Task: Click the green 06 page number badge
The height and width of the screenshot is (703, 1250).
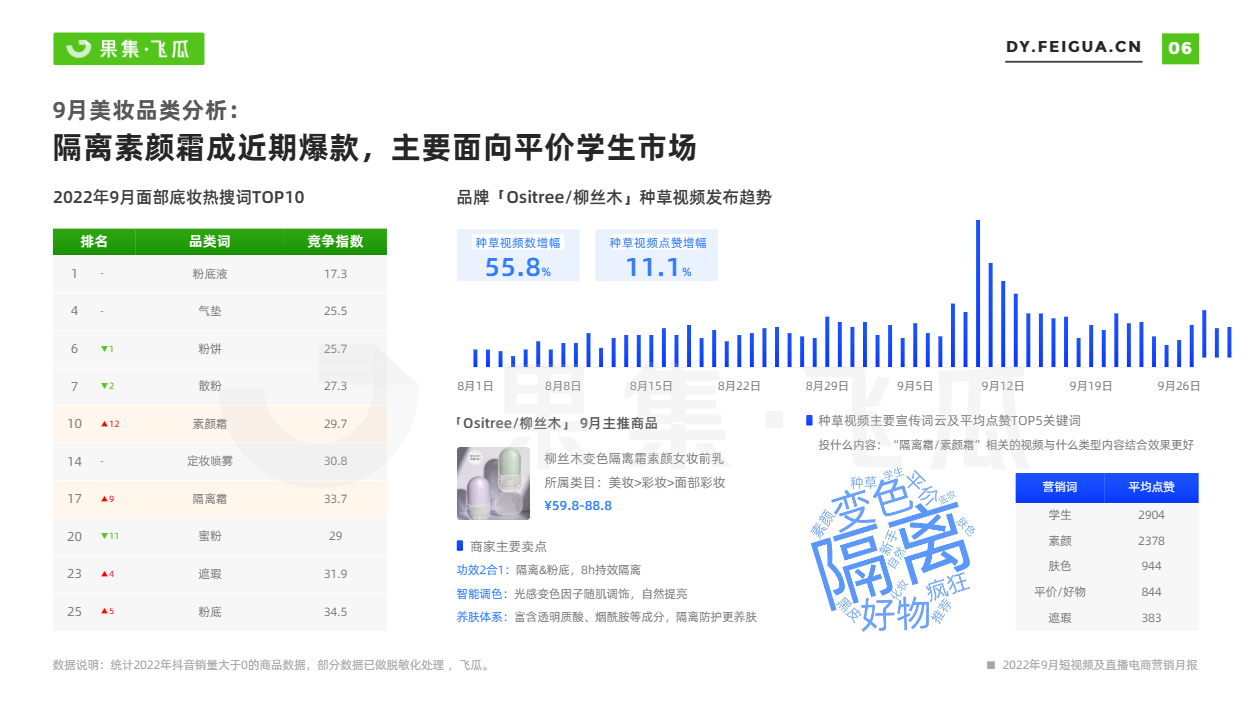Action: (x=1180, y=48)
